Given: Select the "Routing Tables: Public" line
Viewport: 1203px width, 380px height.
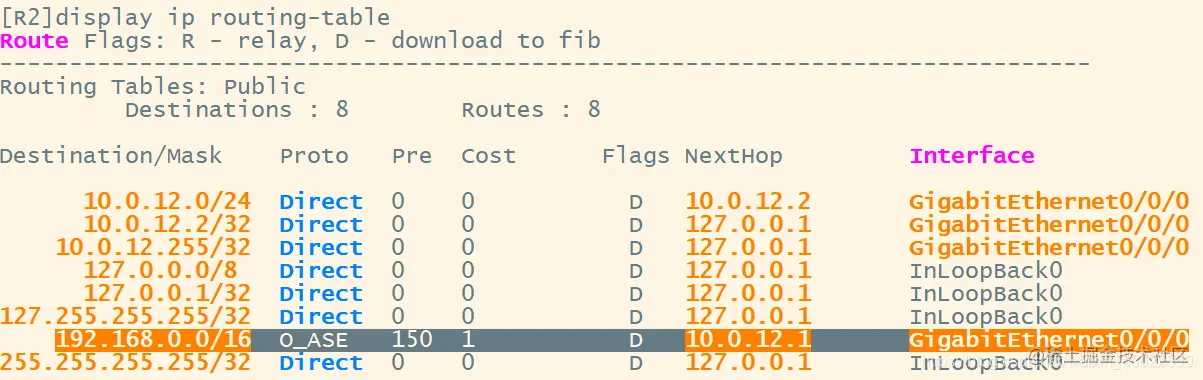Looking at the screenshot, I should pos(153,87).
